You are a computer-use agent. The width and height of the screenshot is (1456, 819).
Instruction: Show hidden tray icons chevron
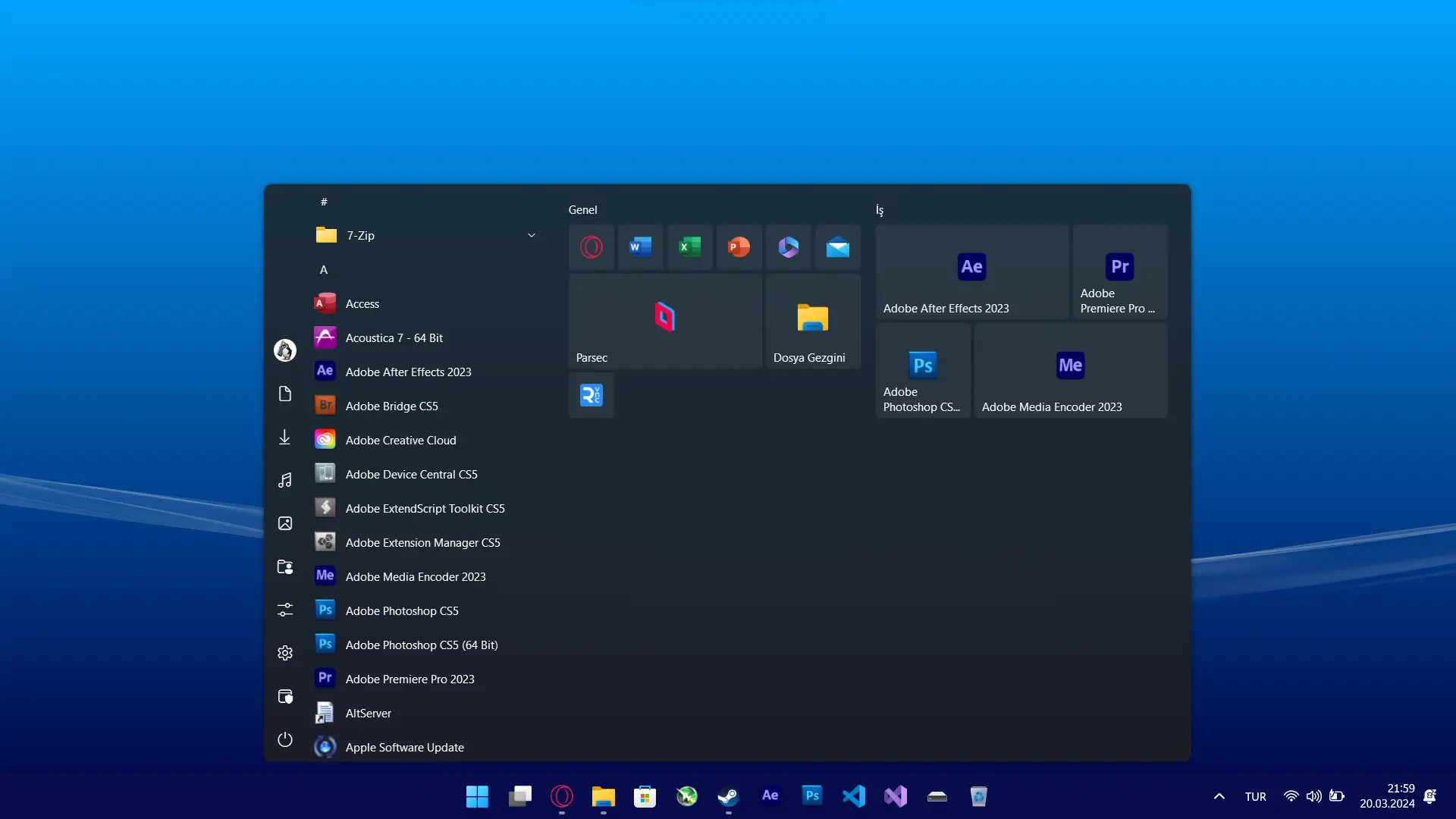1219,796
